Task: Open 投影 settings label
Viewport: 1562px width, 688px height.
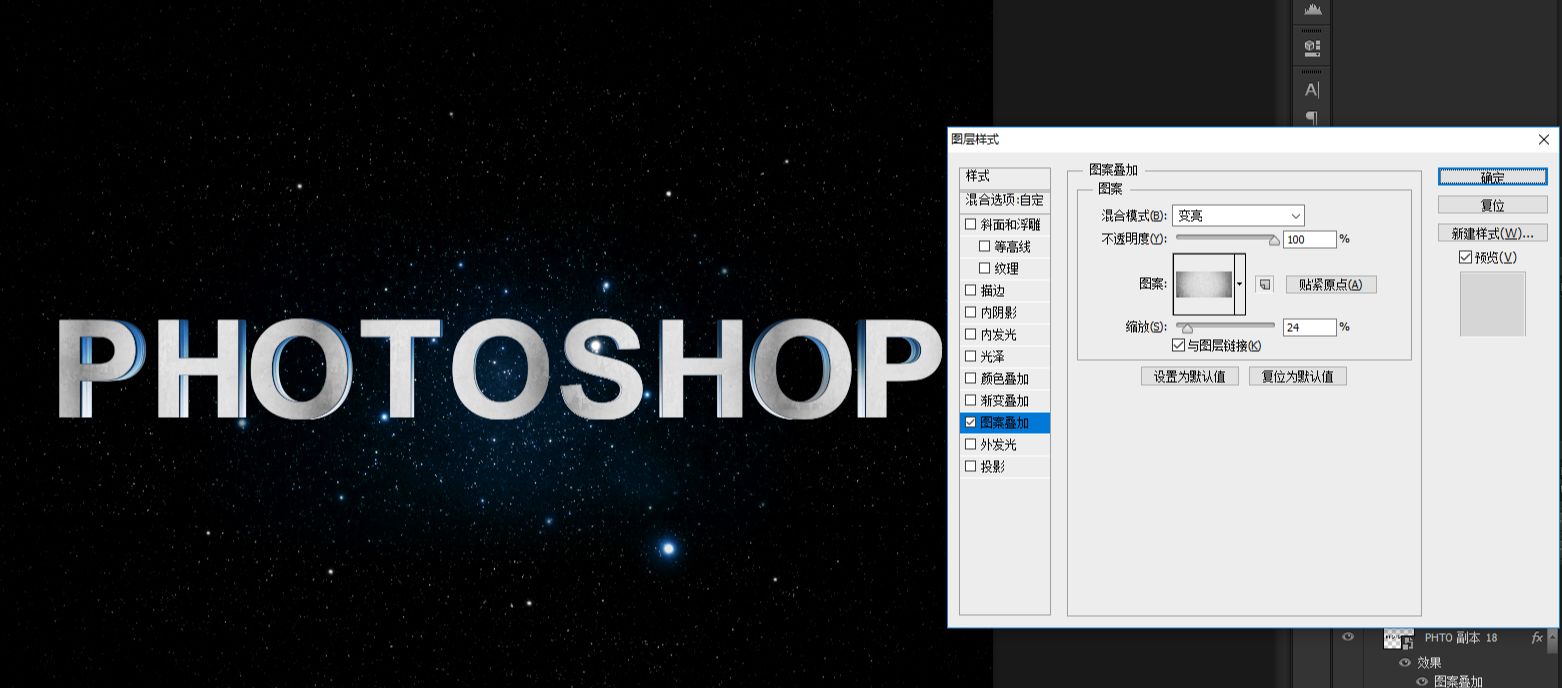Action: (x=992, y=466)
